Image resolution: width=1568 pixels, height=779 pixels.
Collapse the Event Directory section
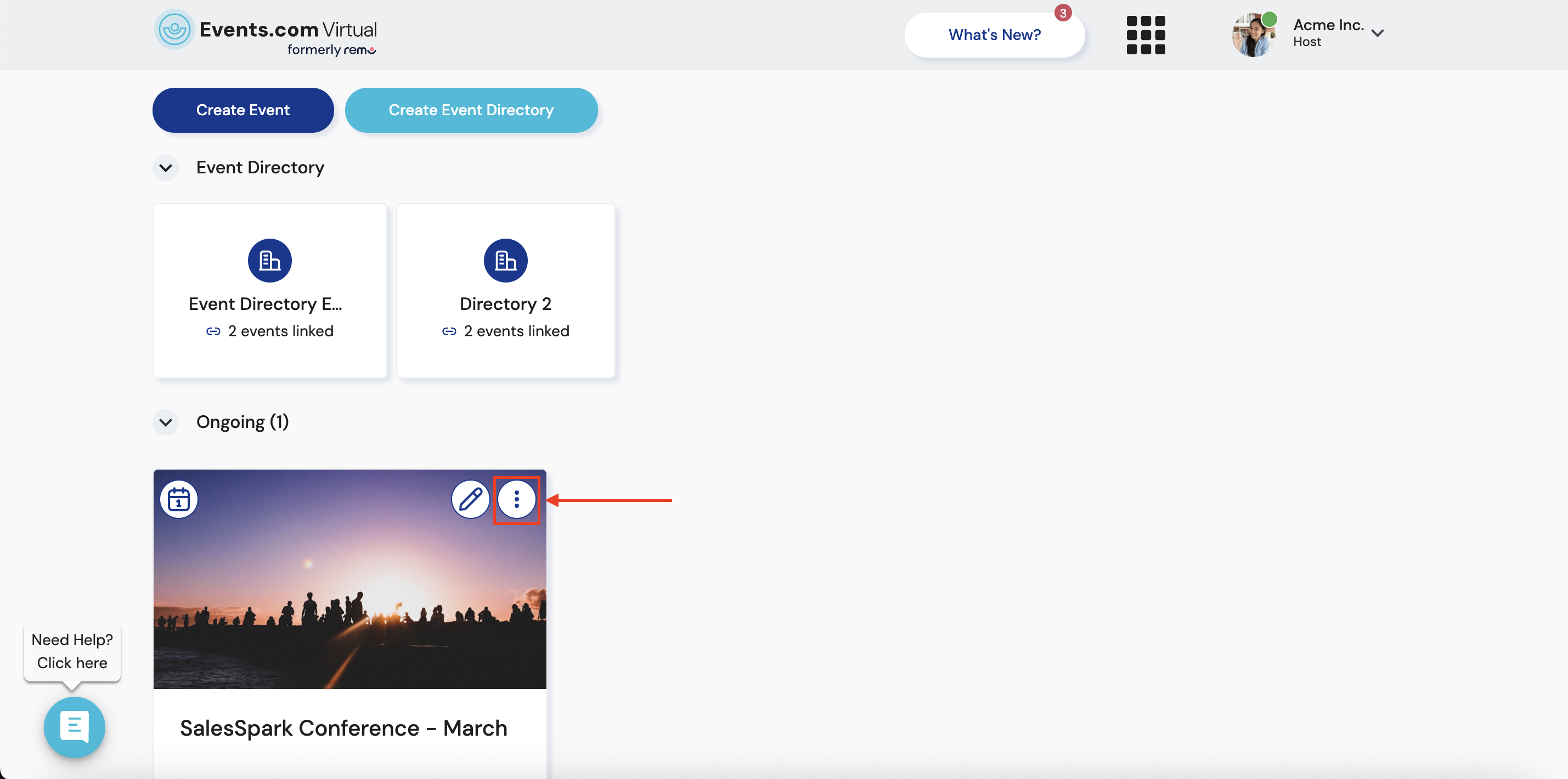click(x=166, y=168)
